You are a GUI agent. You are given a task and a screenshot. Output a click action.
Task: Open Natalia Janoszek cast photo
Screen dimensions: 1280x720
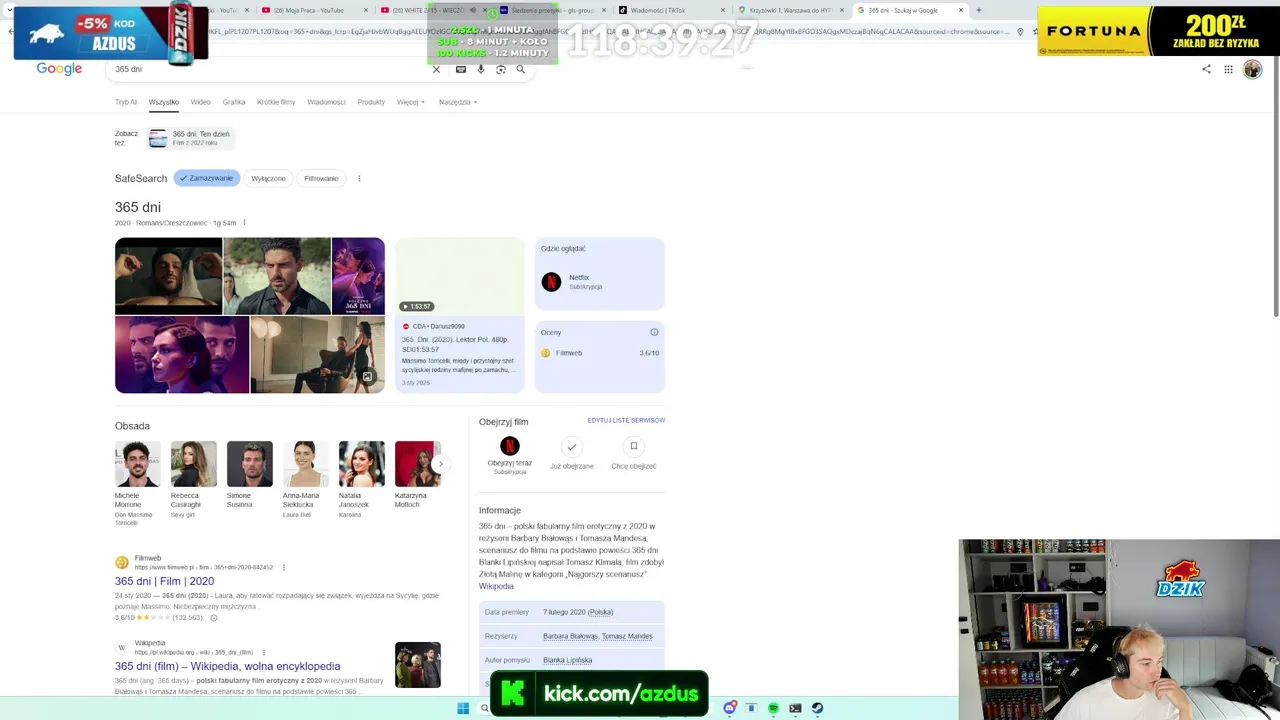(361, 464)
